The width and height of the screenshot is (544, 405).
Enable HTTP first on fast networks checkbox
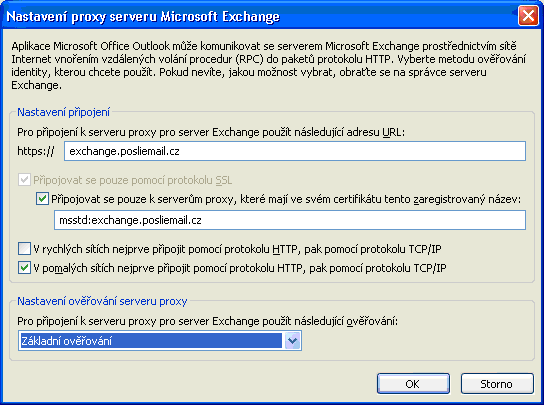click(24, 249)
